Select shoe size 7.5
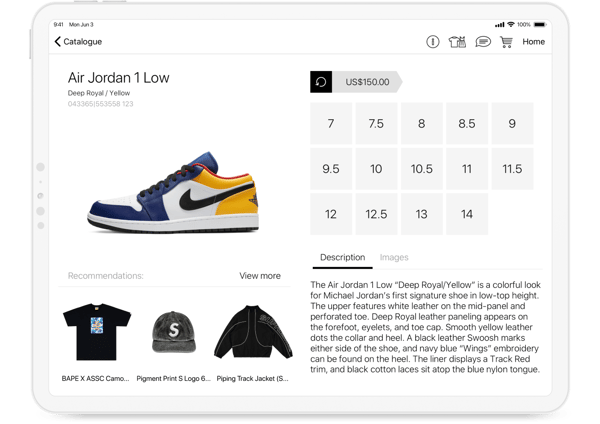 pos(376,124)
